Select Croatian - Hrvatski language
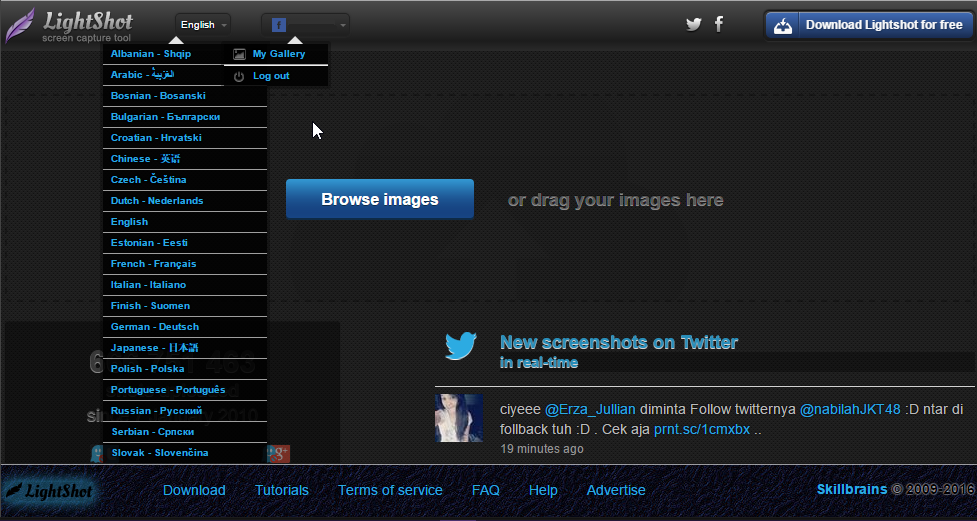 [185, 138]
